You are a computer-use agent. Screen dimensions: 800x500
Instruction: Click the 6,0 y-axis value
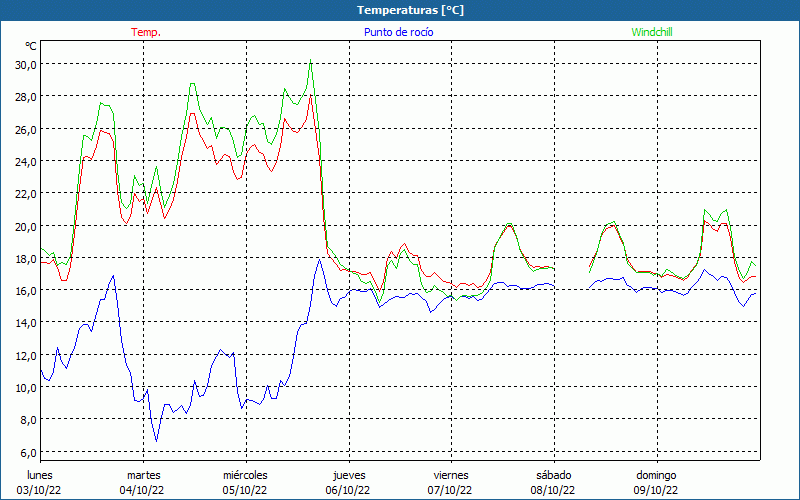(x=29, y=453)
